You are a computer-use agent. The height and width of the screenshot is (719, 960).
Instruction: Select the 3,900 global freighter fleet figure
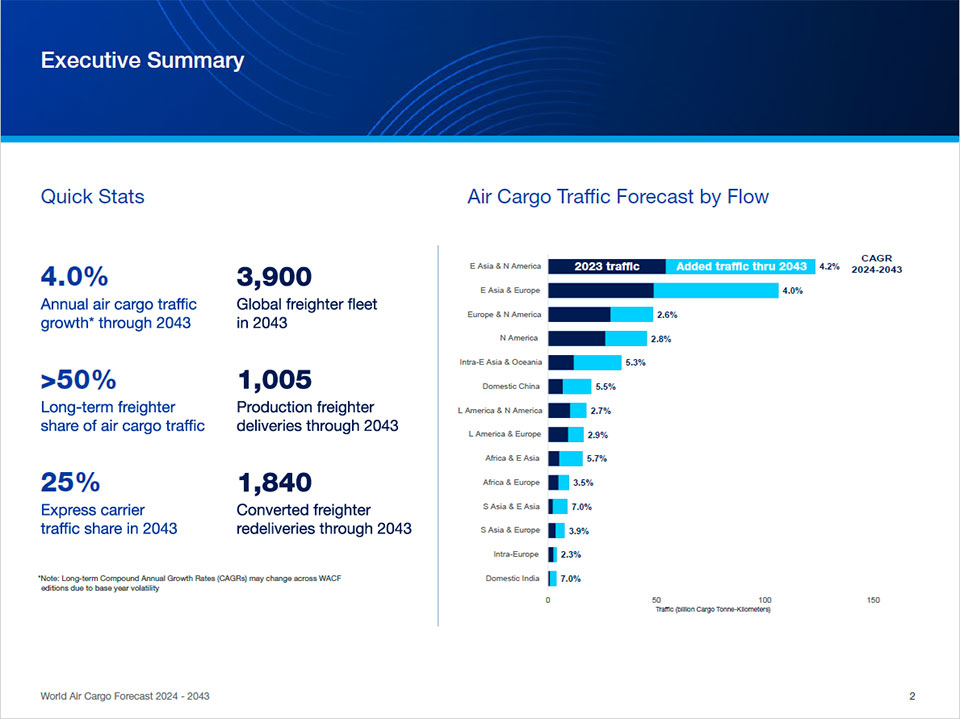point(274,277)
